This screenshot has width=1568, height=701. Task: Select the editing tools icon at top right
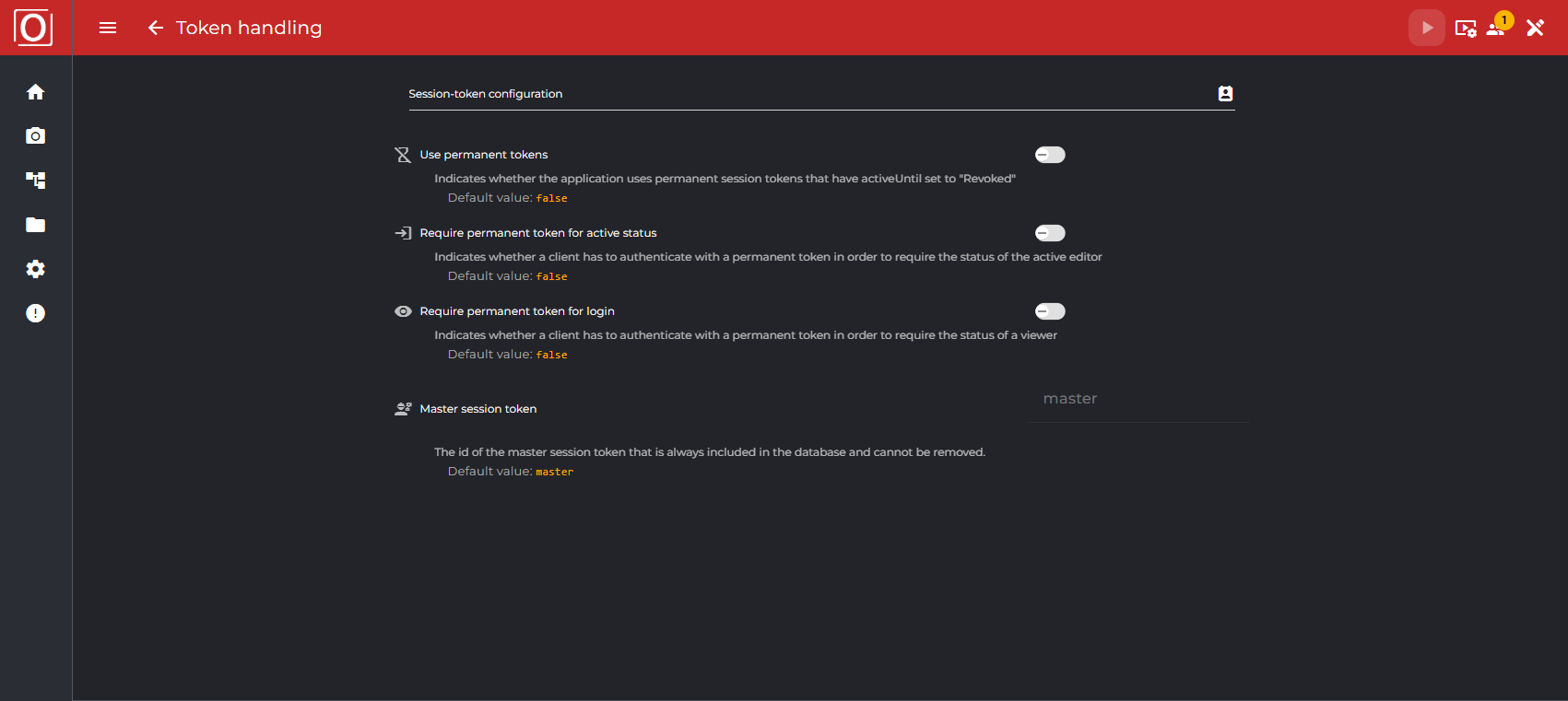(x=1535, y=28)
